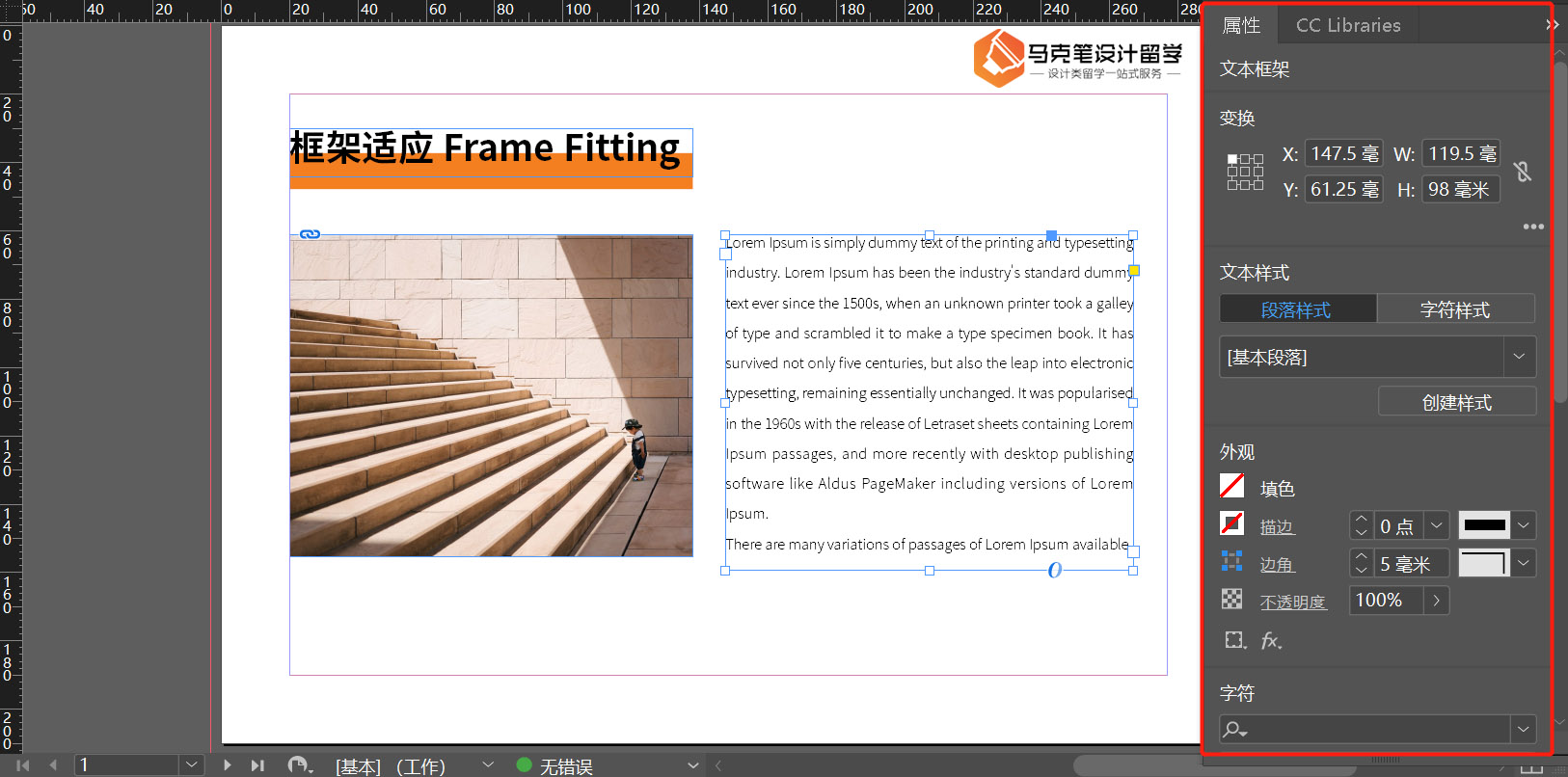Switch to the CC Libraries tab
This screenshot has height=777, width=1568.
(x=1348, y=25)
